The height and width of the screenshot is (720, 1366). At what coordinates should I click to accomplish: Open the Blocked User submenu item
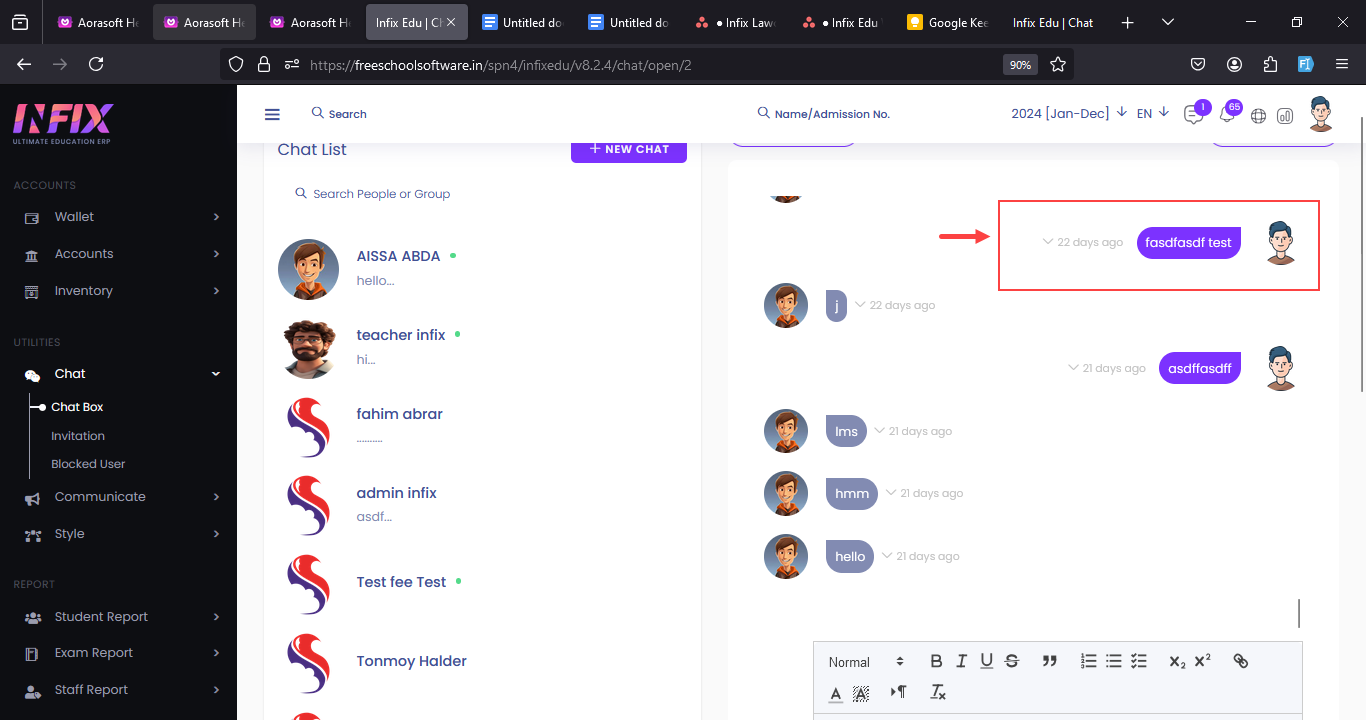coord(88,464)
